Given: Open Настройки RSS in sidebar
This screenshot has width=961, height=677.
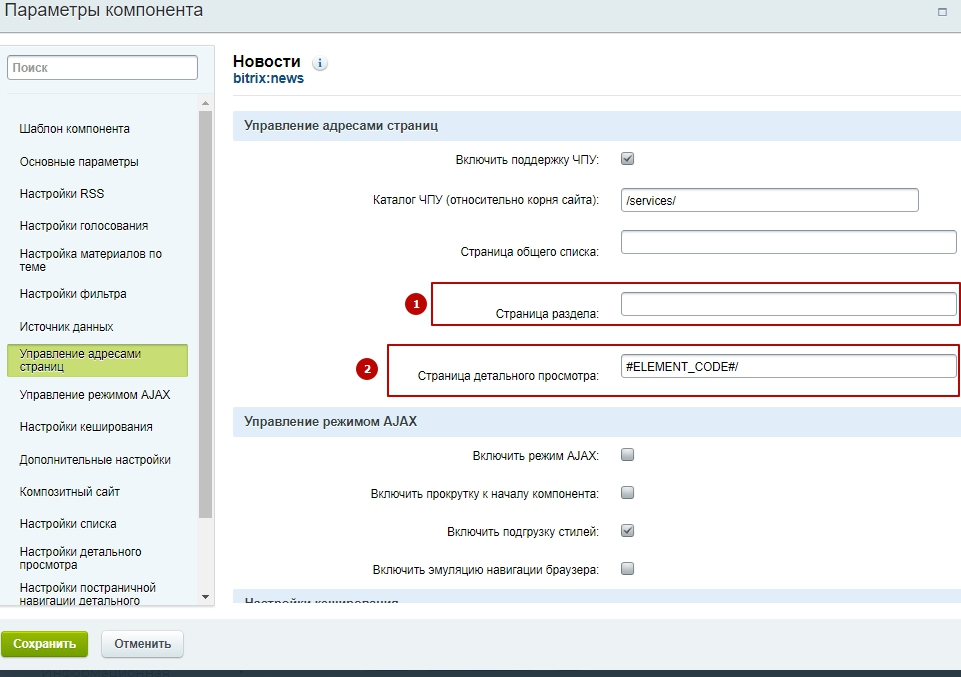Looking at the screenshot, I should [62, 194].
